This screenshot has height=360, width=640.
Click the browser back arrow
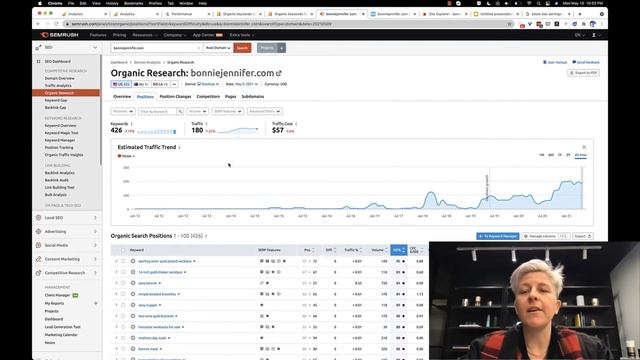(x=38, y=24)
